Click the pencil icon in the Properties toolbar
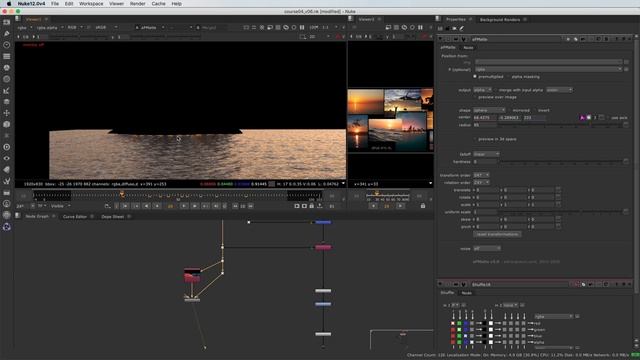Viewport: 640px width, 360px height. pyautogui.click(x=462, y=28)
